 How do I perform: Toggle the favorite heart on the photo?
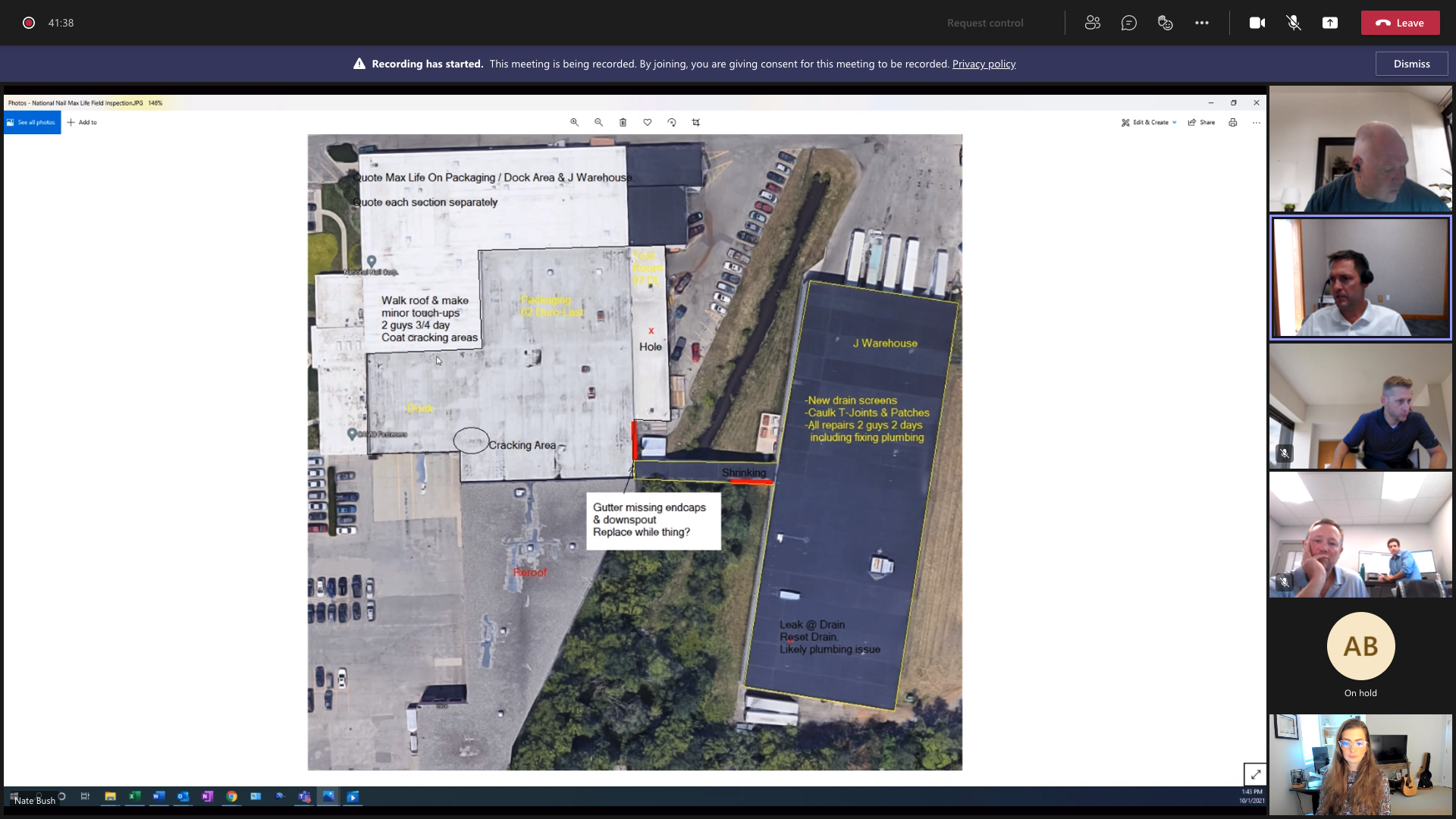pyautogui.click(x=648, y=122)
